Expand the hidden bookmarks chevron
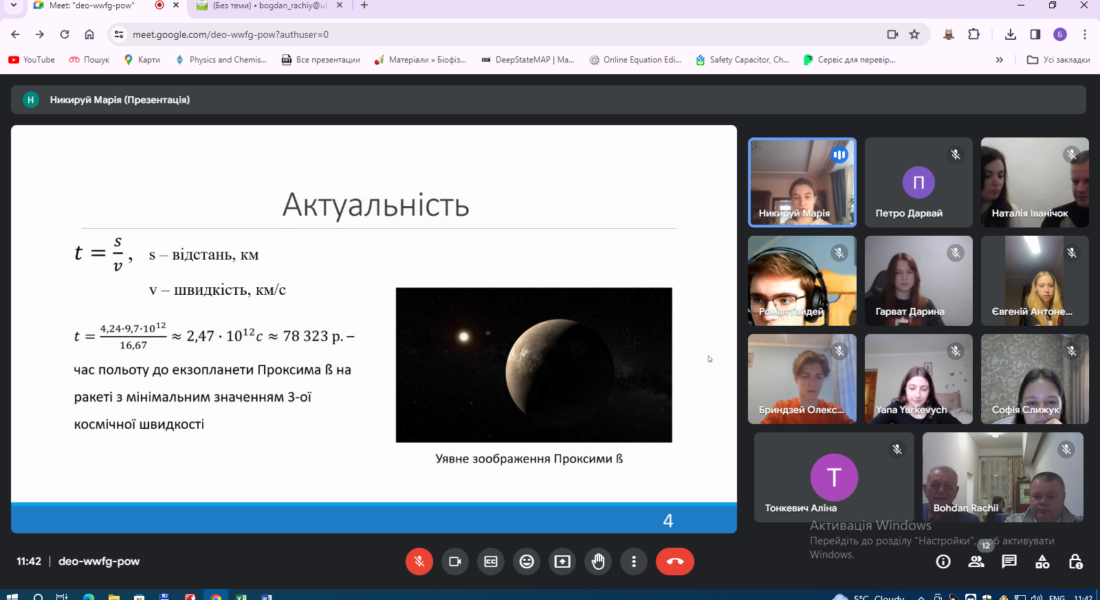This screenshot has height=600, width=1100. [x=999, y=60]
